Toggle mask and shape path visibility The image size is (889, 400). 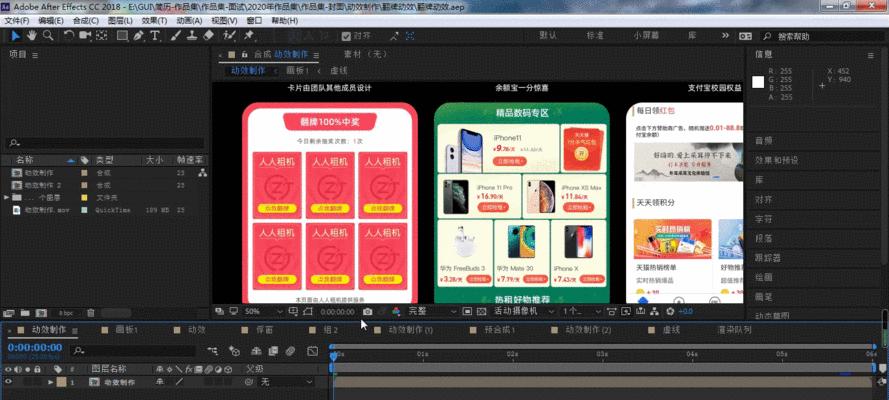point(308,311)
